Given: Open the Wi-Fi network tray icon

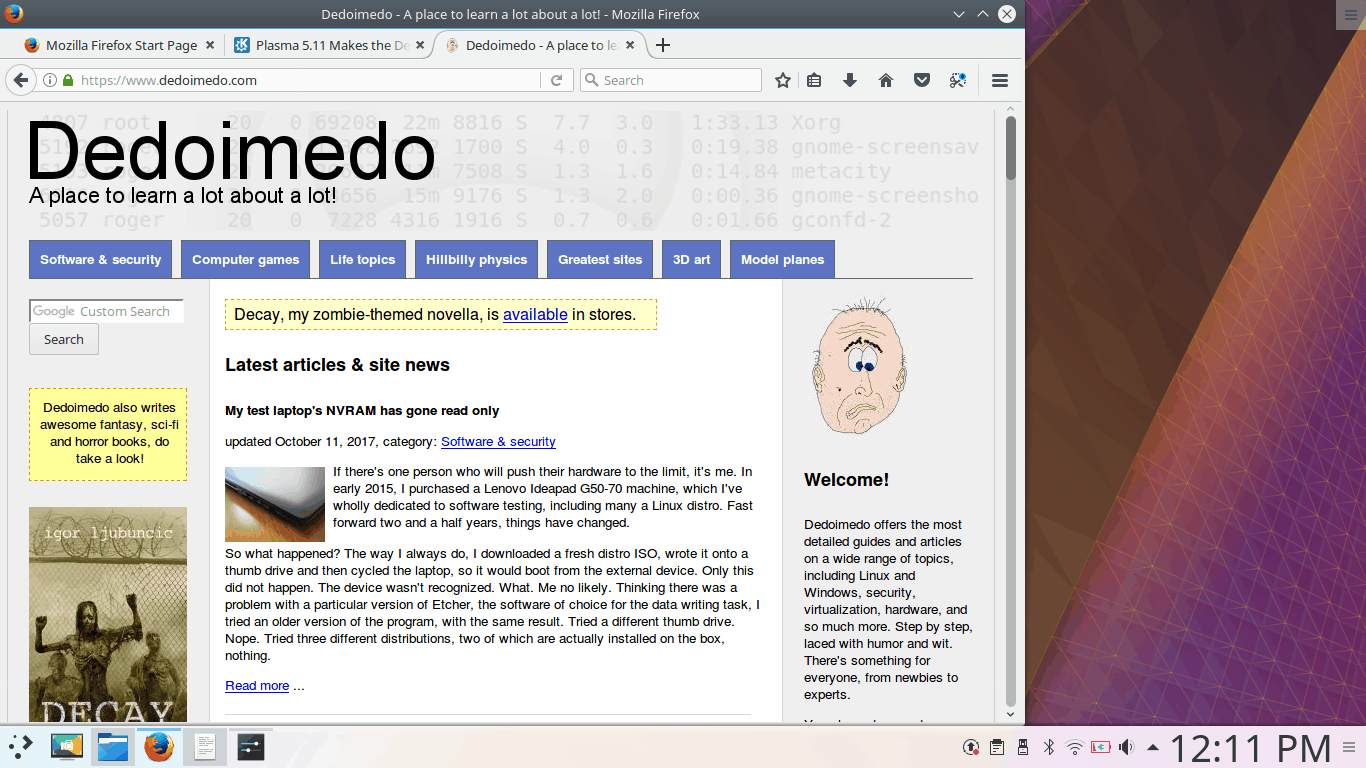Looking at the screenshot, I should [1075, 747].
